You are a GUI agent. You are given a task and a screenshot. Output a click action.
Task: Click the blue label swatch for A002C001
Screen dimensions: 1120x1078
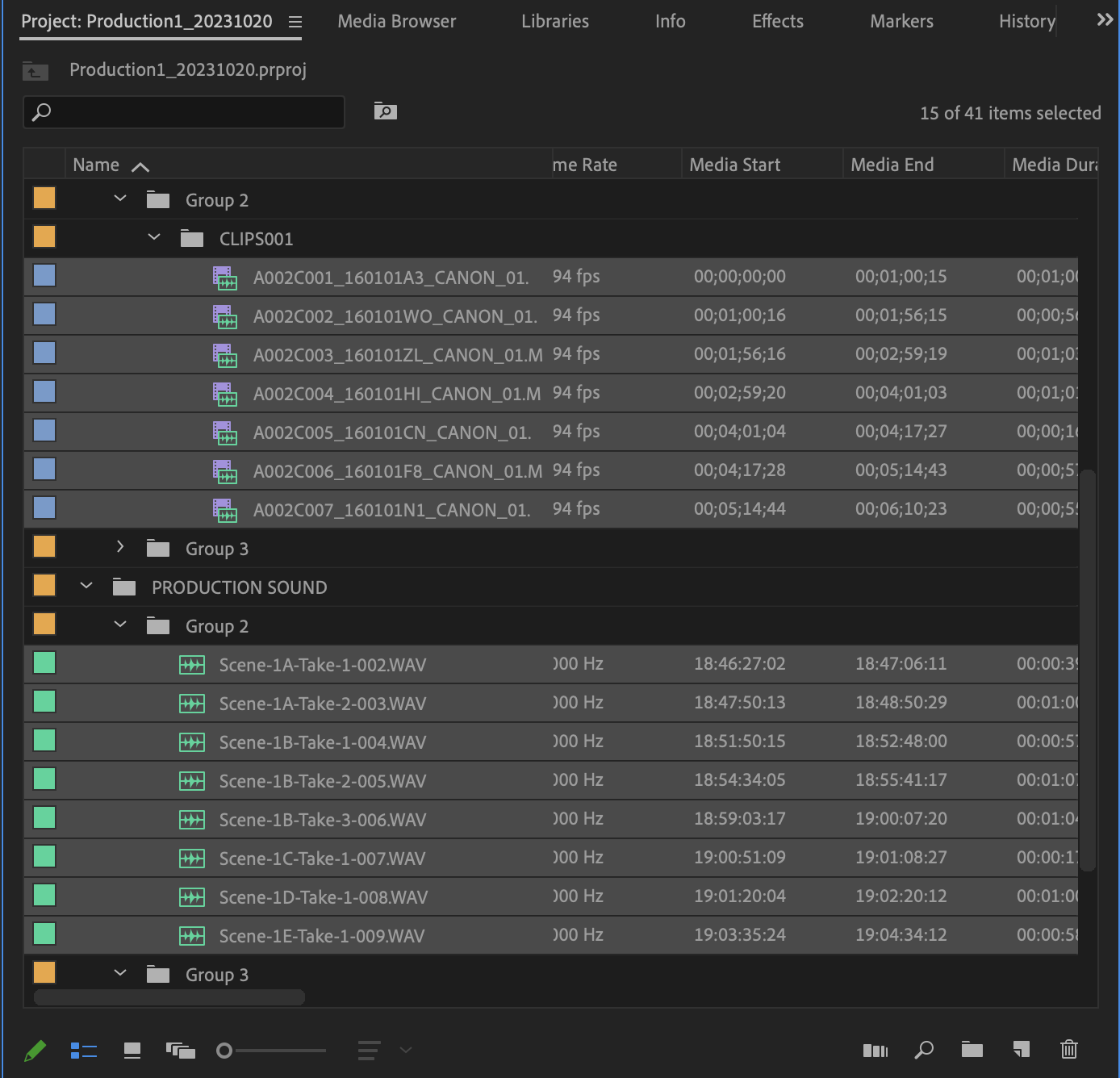(44, 275)
